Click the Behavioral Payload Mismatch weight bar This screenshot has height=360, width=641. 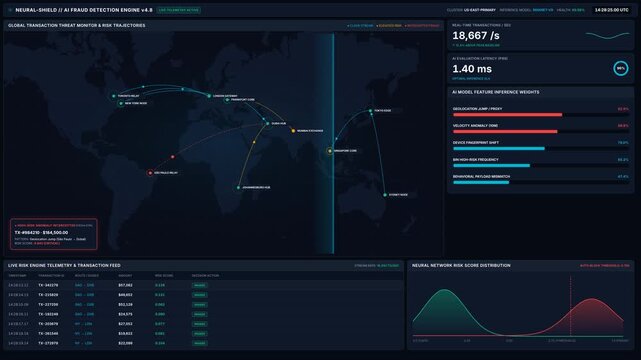pos(540,183)
